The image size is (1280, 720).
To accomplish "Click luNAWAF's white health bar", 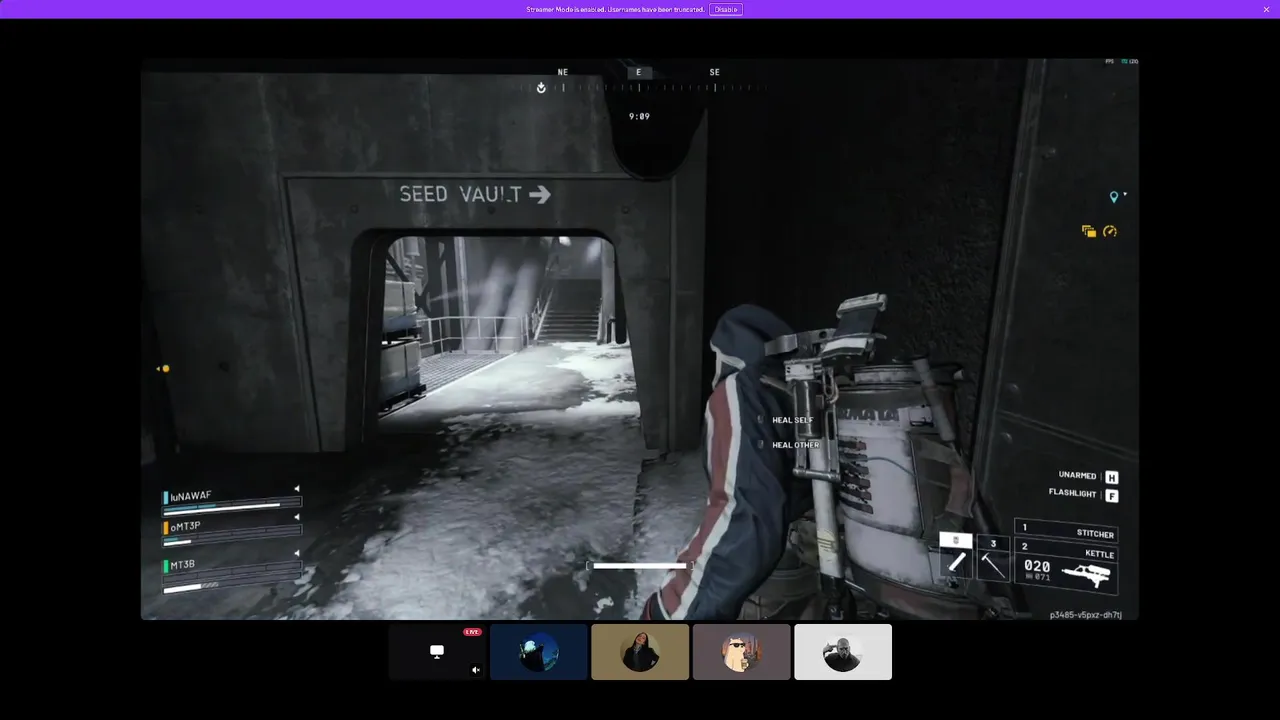I will coord(222,507).
